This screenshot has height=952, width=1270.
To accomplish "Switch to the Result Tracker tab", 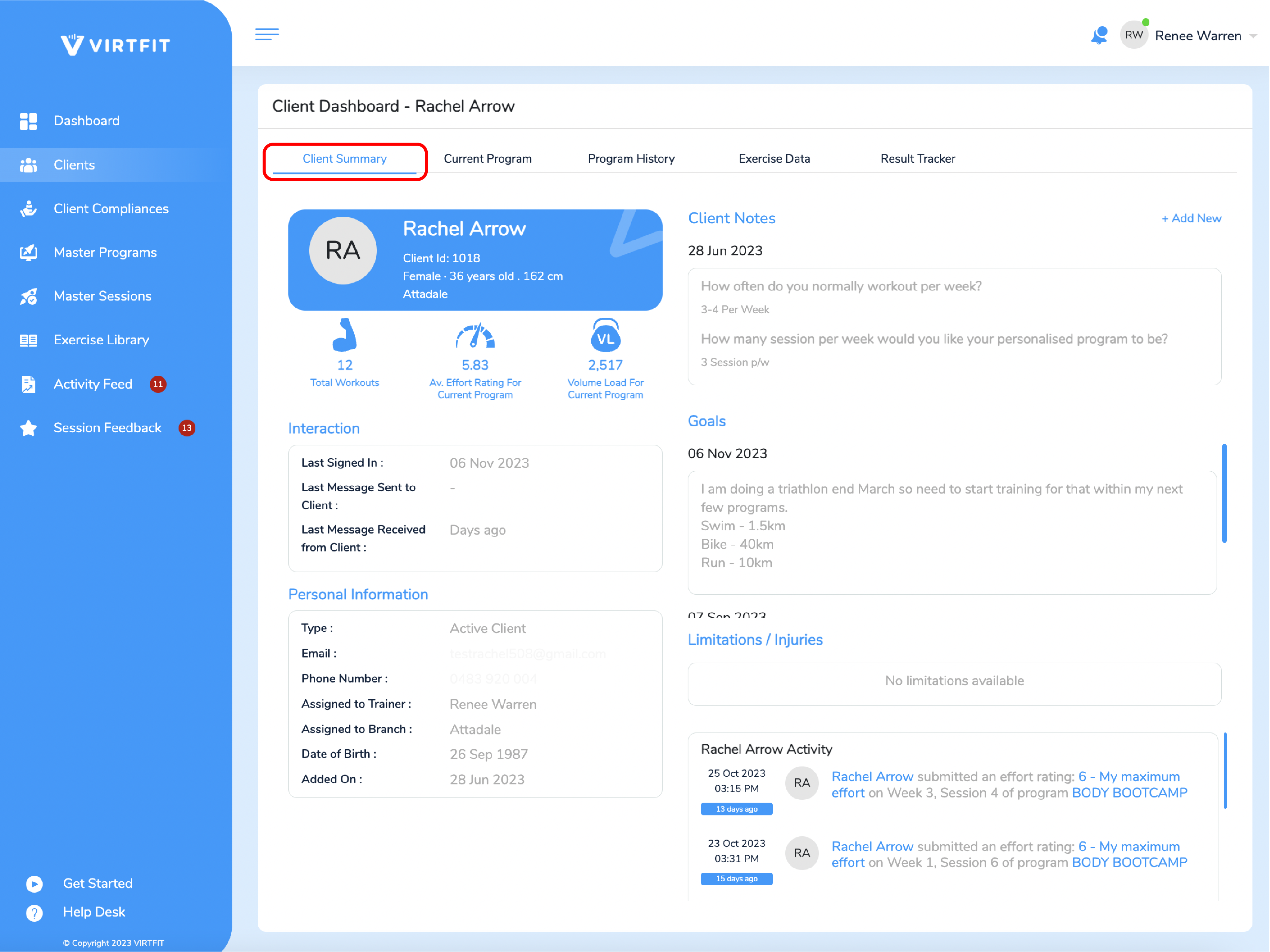I will [918, 159].
